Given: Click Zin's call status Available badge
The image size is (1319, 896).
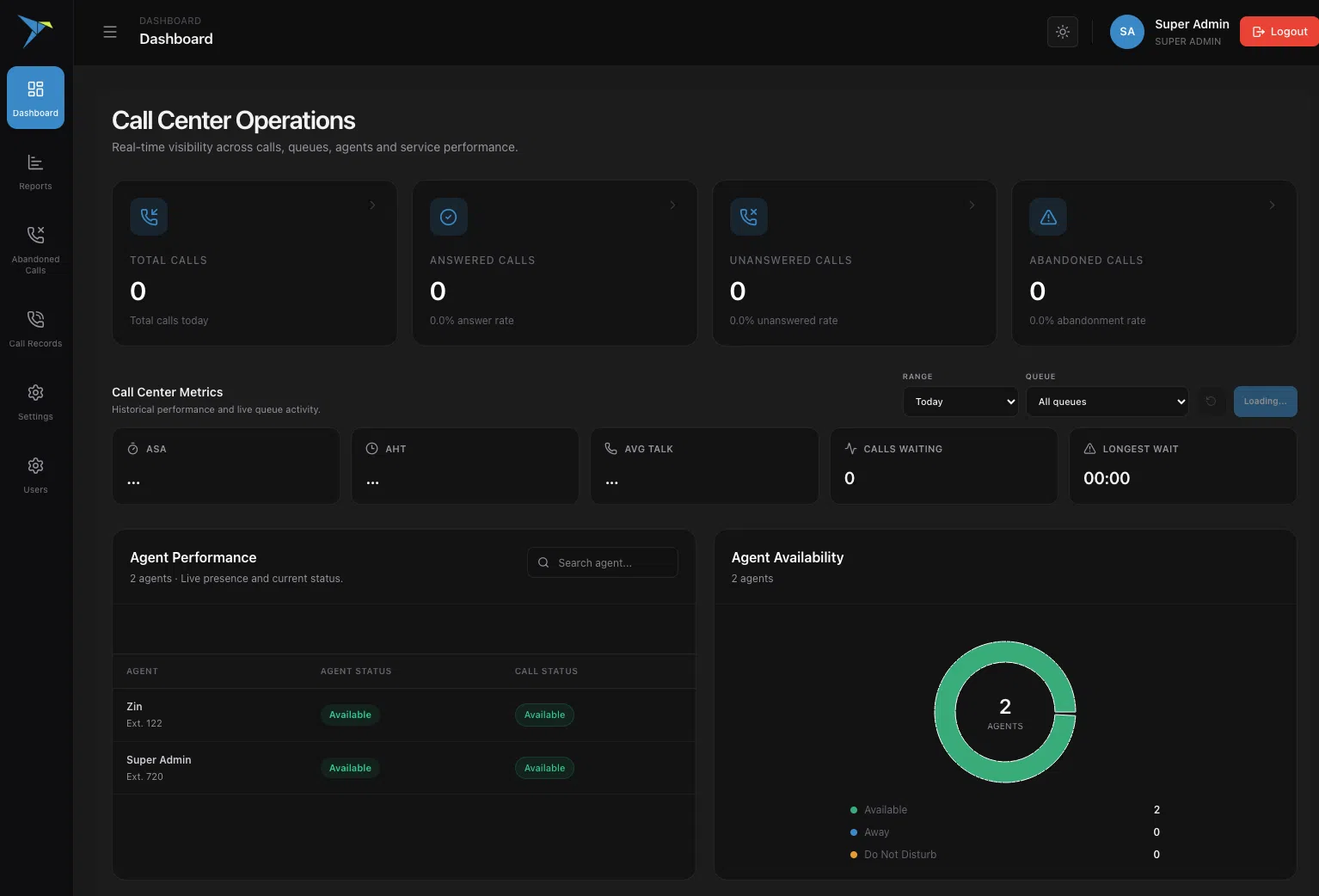Looking at the screenshot, I should tap(544, 715).
